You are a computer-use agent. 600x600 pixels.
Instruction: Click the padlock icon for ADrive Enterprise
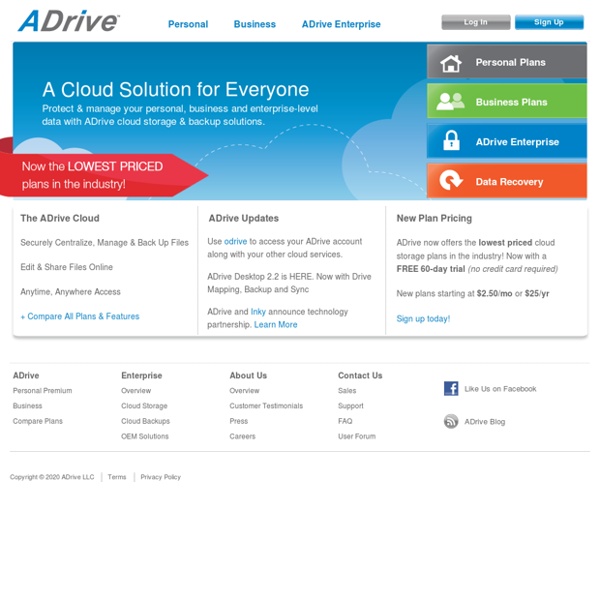tap(451, 140)
